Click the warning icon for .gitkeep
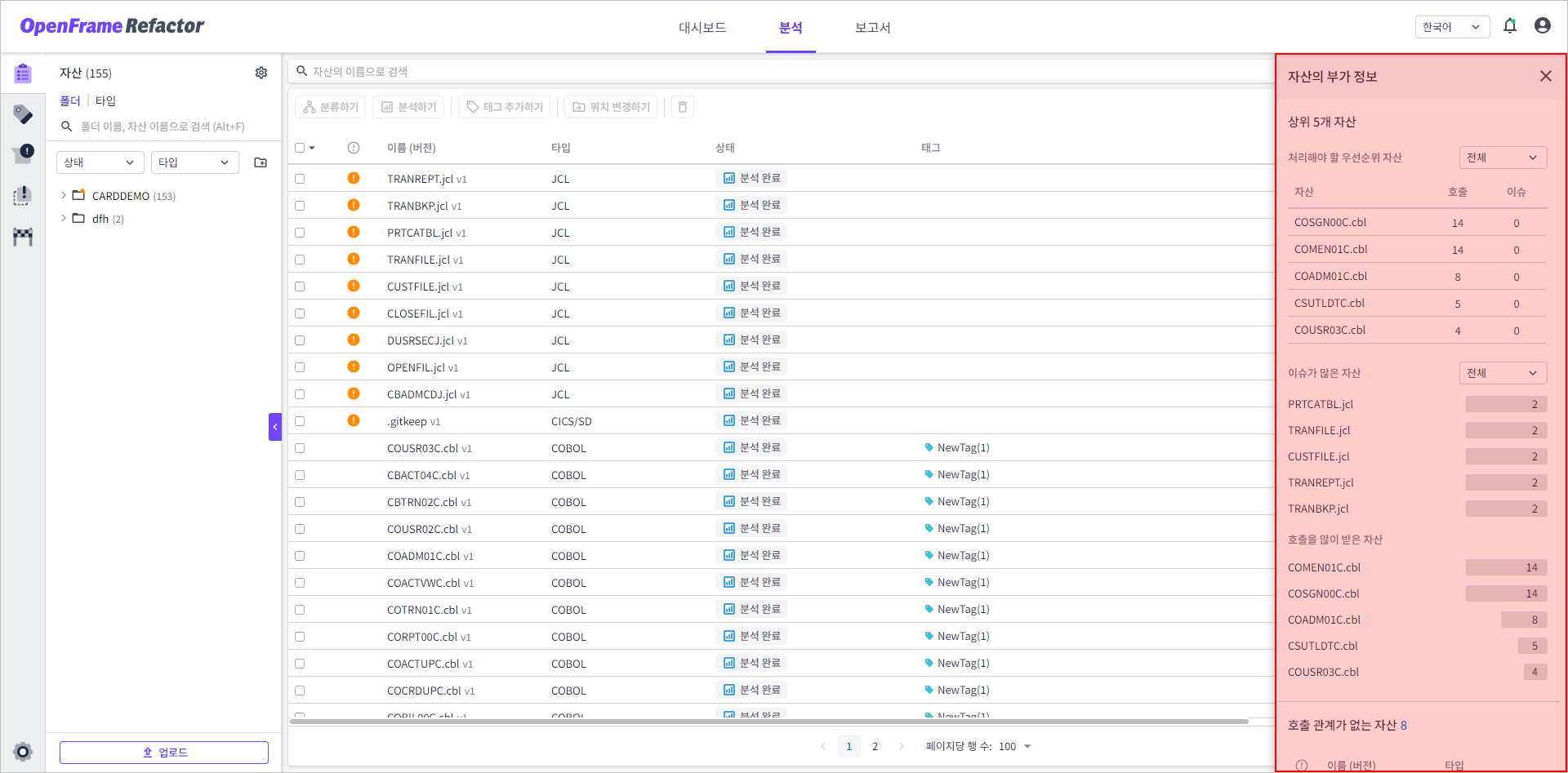This screenshot has height=773, width=1568. 354,420
